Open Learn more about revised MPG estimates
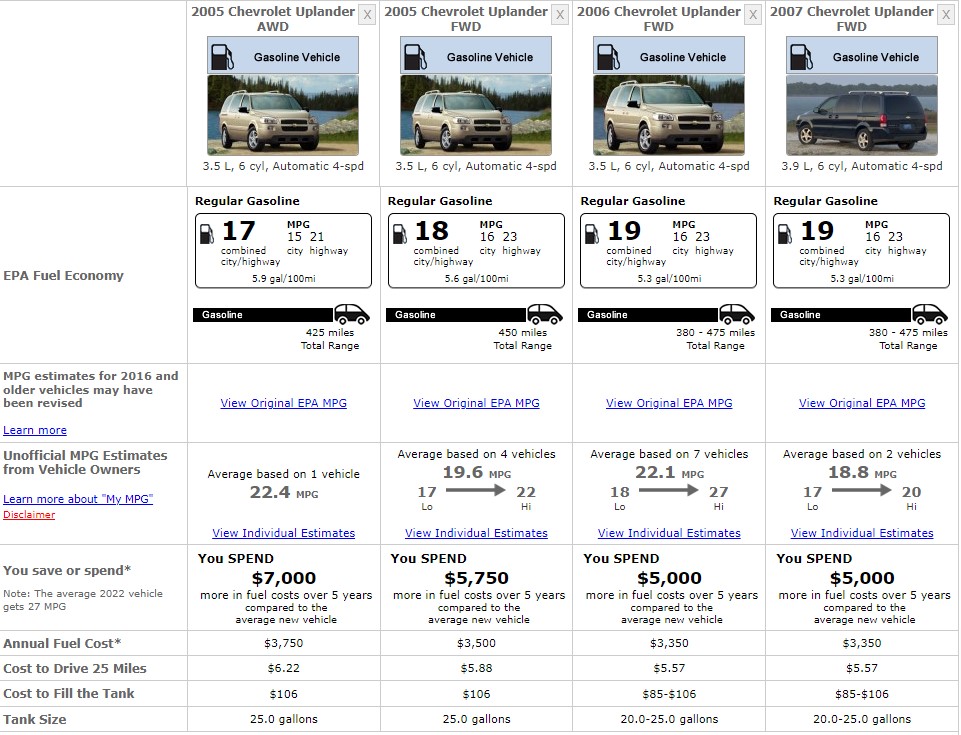Viewport: 961px width, 735px height. pos(35,430)
